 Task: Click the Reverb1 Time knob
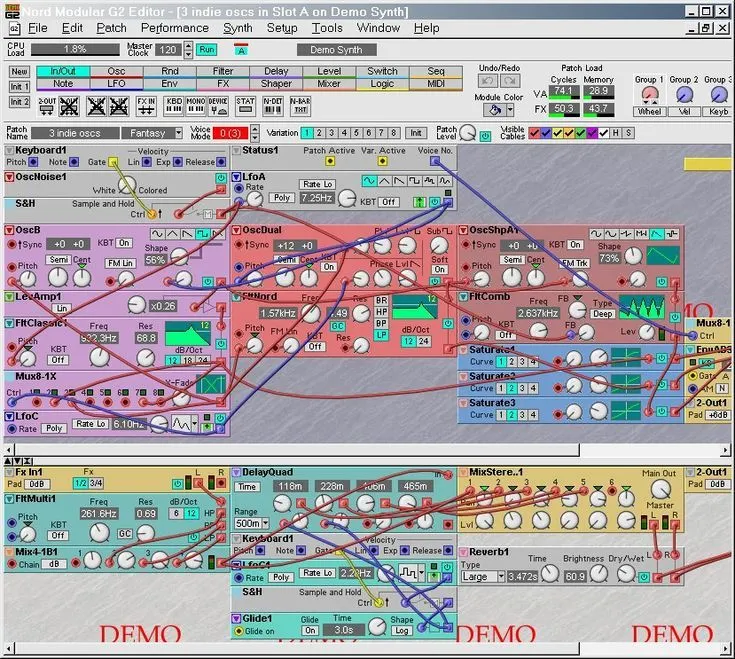(550, 574)
